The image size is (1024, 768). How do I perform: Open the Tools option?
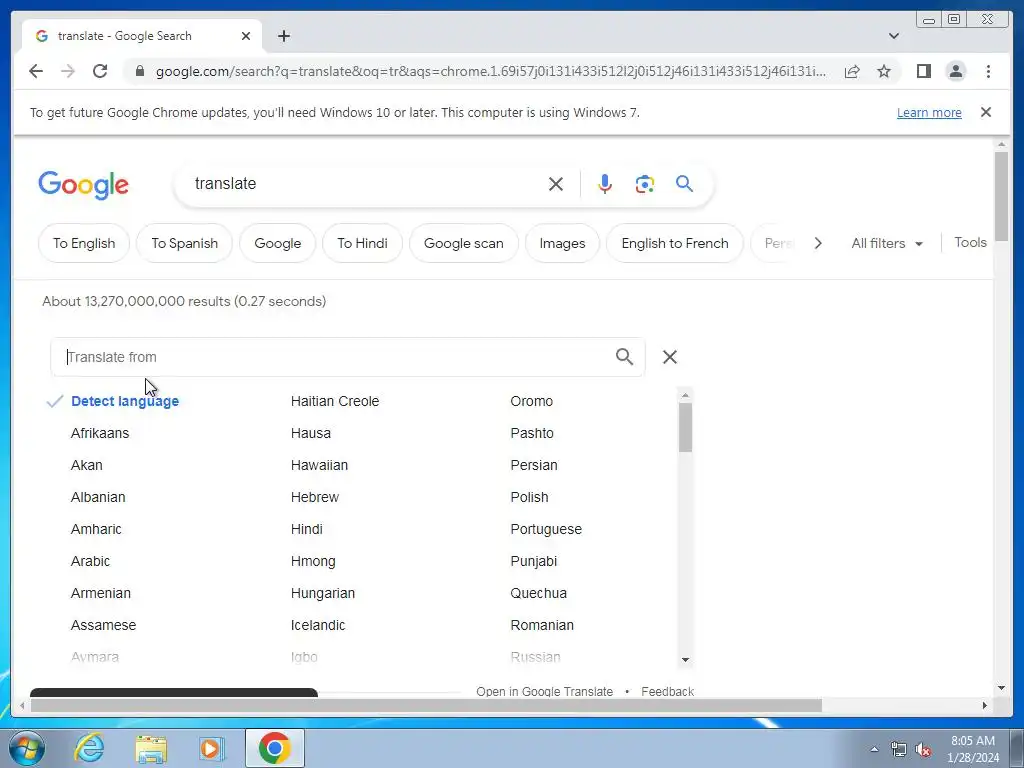click(970, 242)
